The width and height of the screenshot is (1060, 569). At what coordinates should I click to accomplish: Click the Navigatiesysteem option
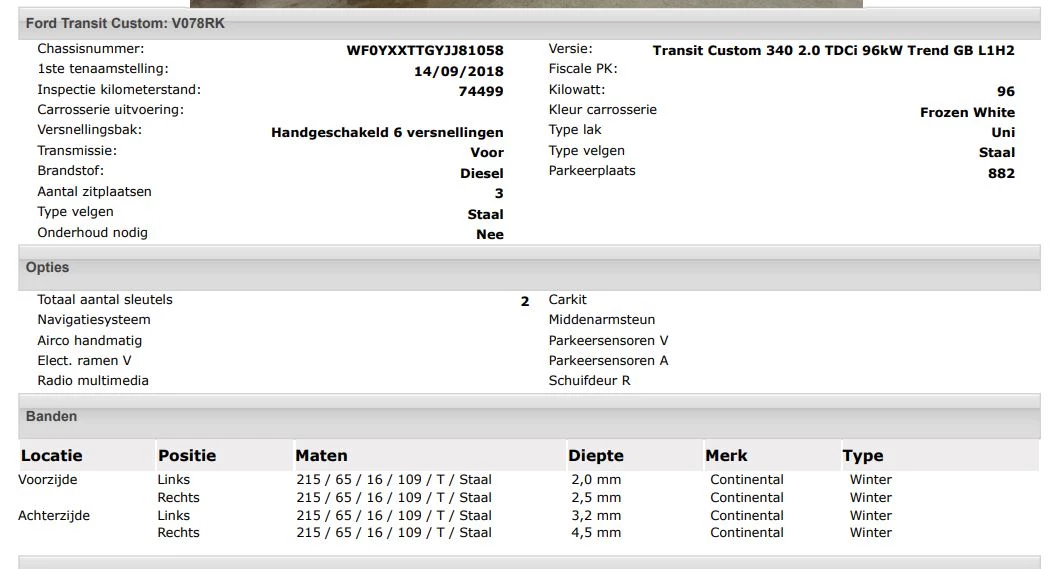(94, 320)
